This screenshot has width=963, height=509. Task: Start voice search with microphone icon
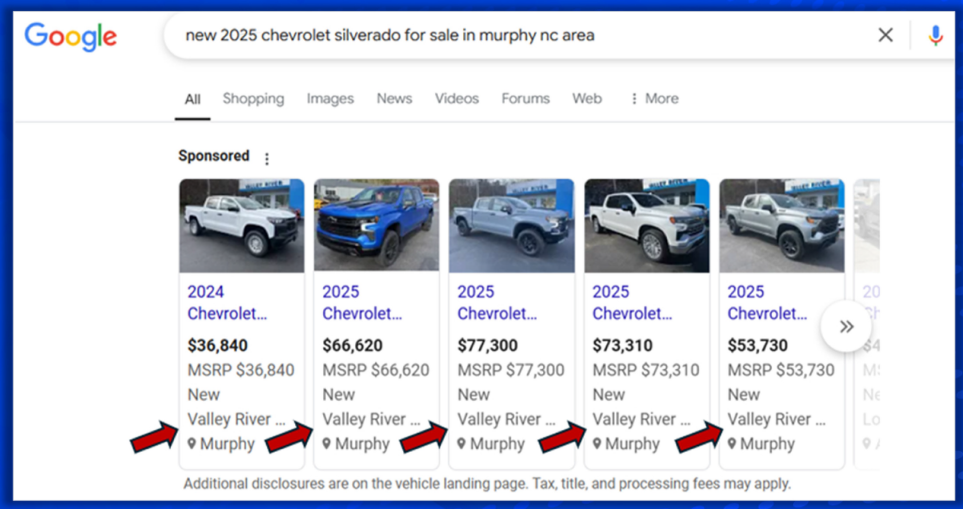pos(935,36)
